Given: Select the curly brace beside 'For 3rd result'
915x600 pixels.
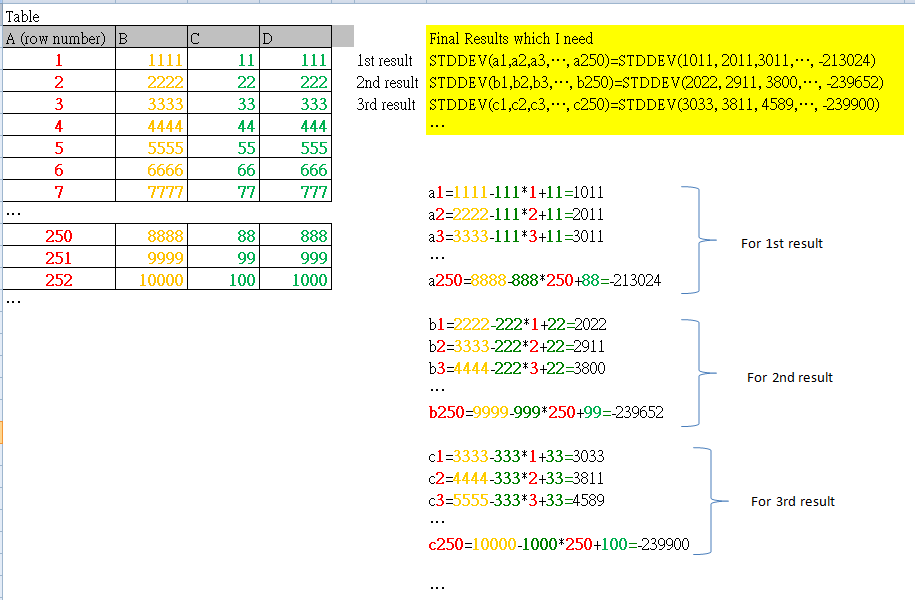Looking at the screenshot, I should tap(706, 500).
